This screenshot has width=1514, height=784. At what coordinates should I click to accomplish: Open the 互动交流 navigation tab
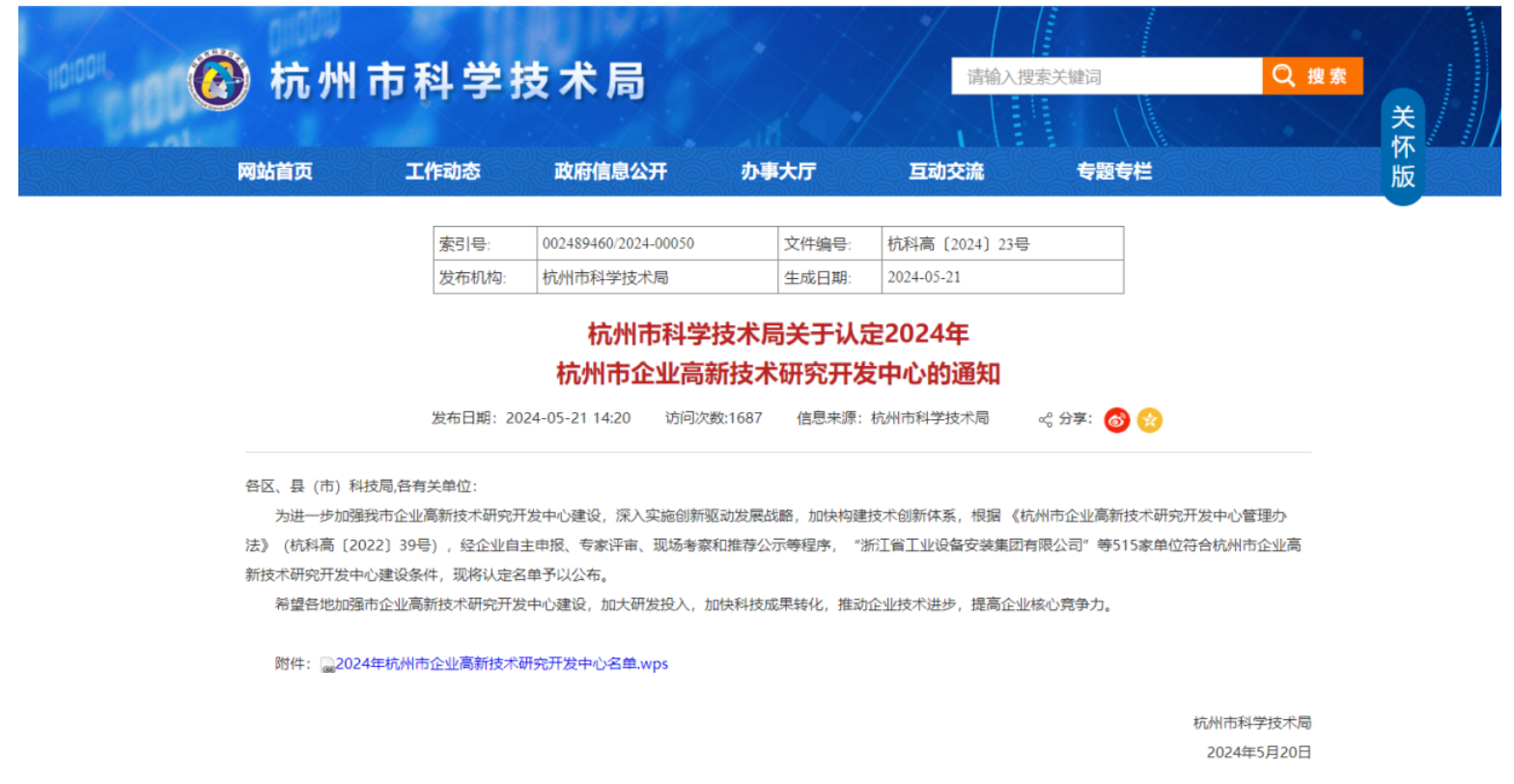pos(945,172)
